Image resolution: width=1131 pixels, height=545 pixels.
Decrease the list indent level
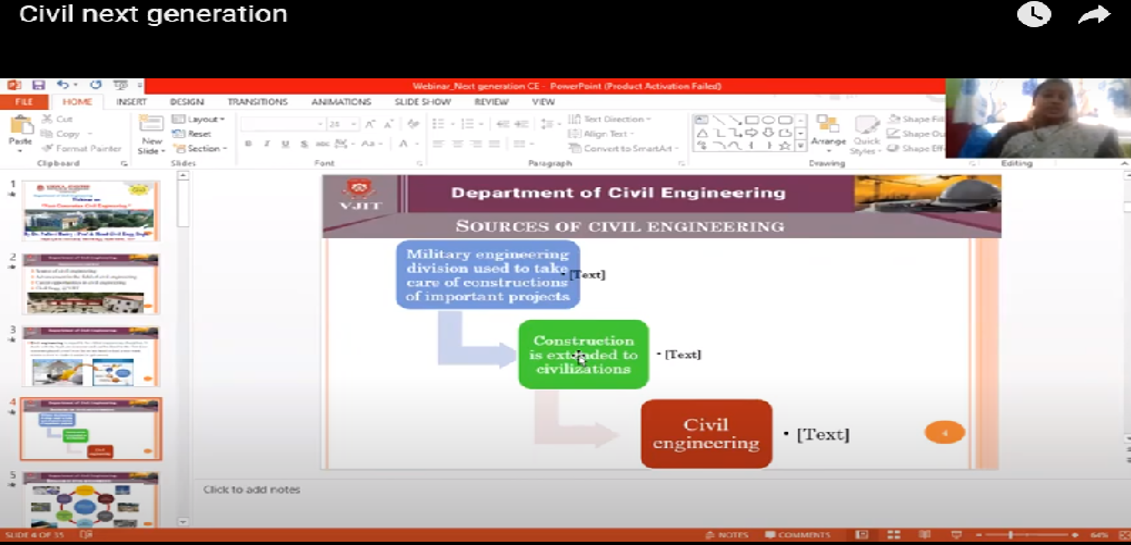(503, 124)
